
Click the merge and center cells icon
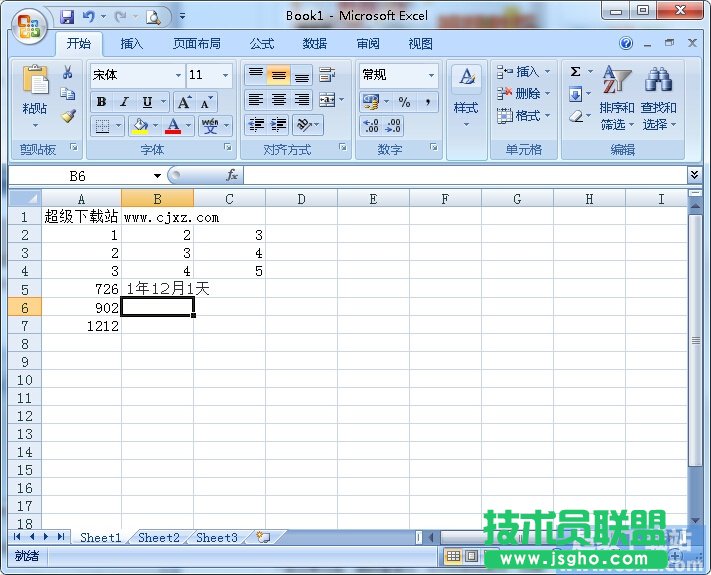pyautogui.click(x=326, y=100)
